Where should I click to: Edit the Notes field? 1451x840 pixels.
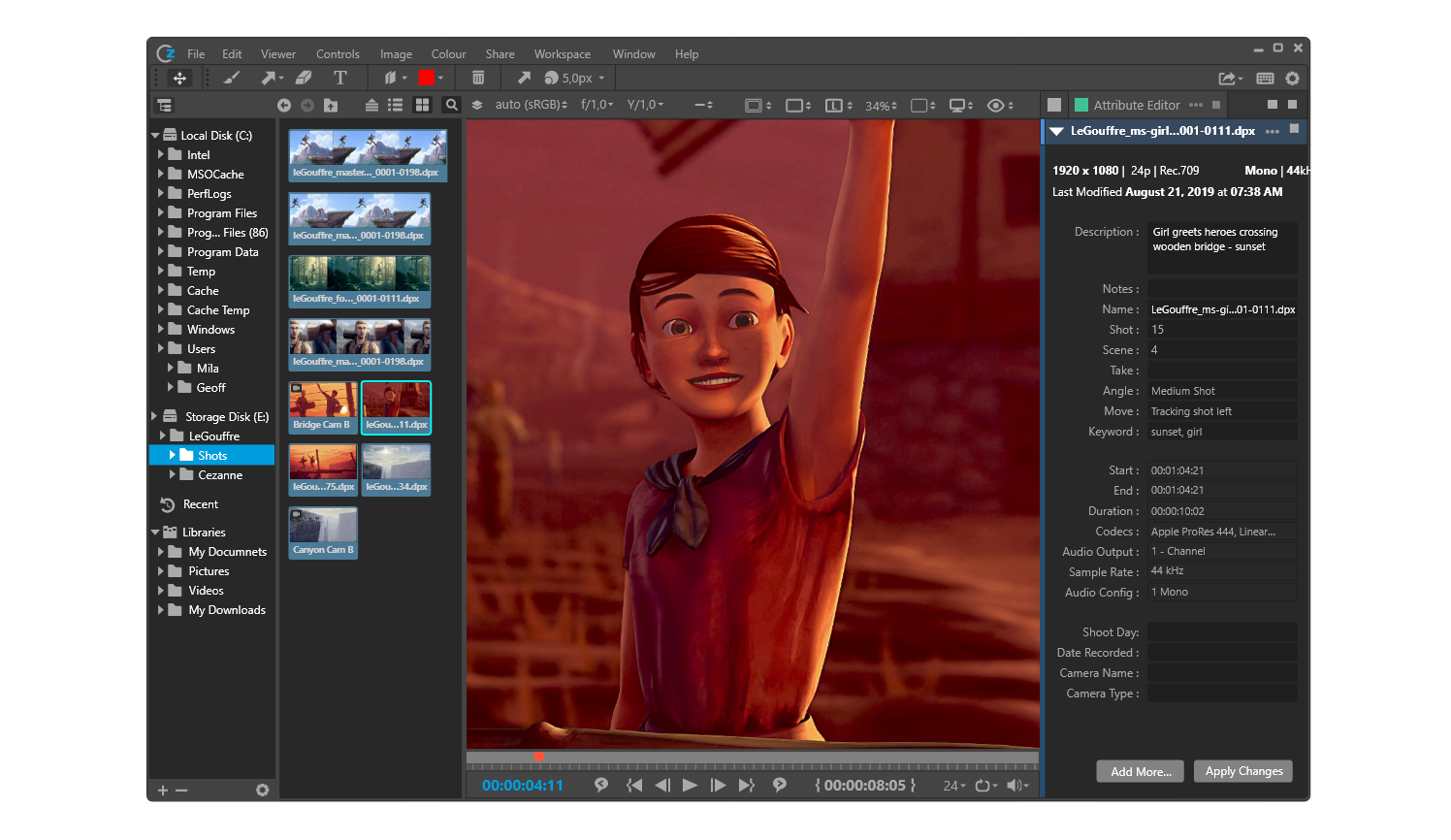click(1222, 289)
